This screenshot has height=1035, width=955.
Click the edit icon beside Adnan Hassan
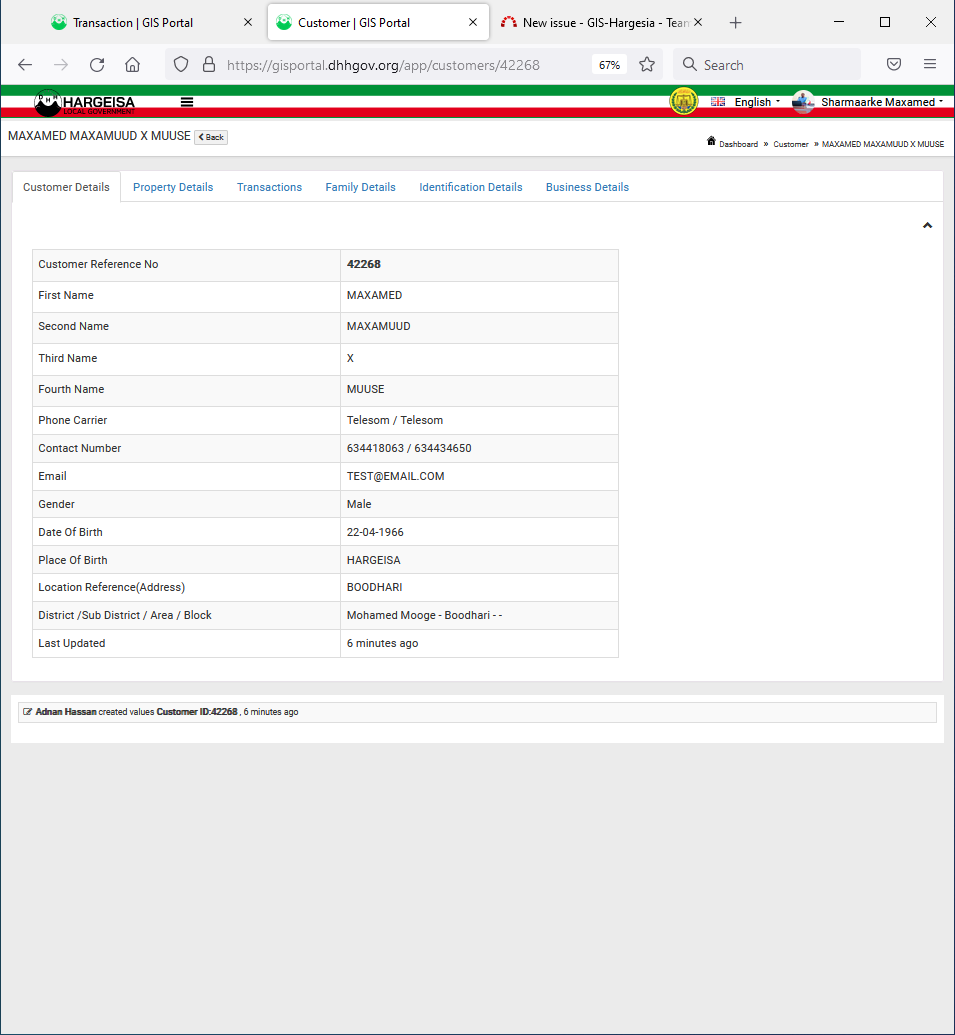(x=28, y=712)
